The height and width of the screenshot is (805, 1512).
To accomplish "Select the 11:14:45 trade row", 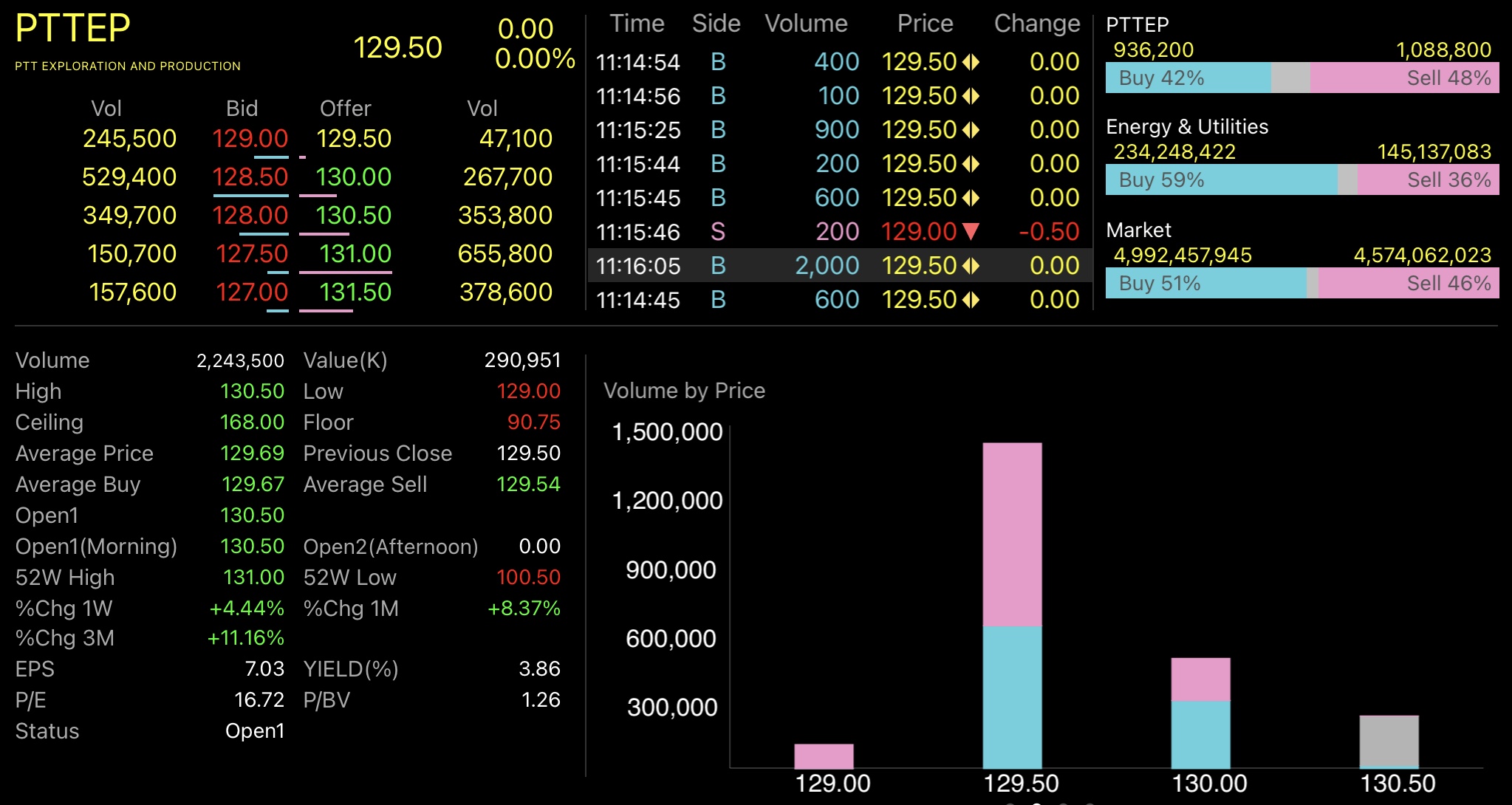I will 840,300.
